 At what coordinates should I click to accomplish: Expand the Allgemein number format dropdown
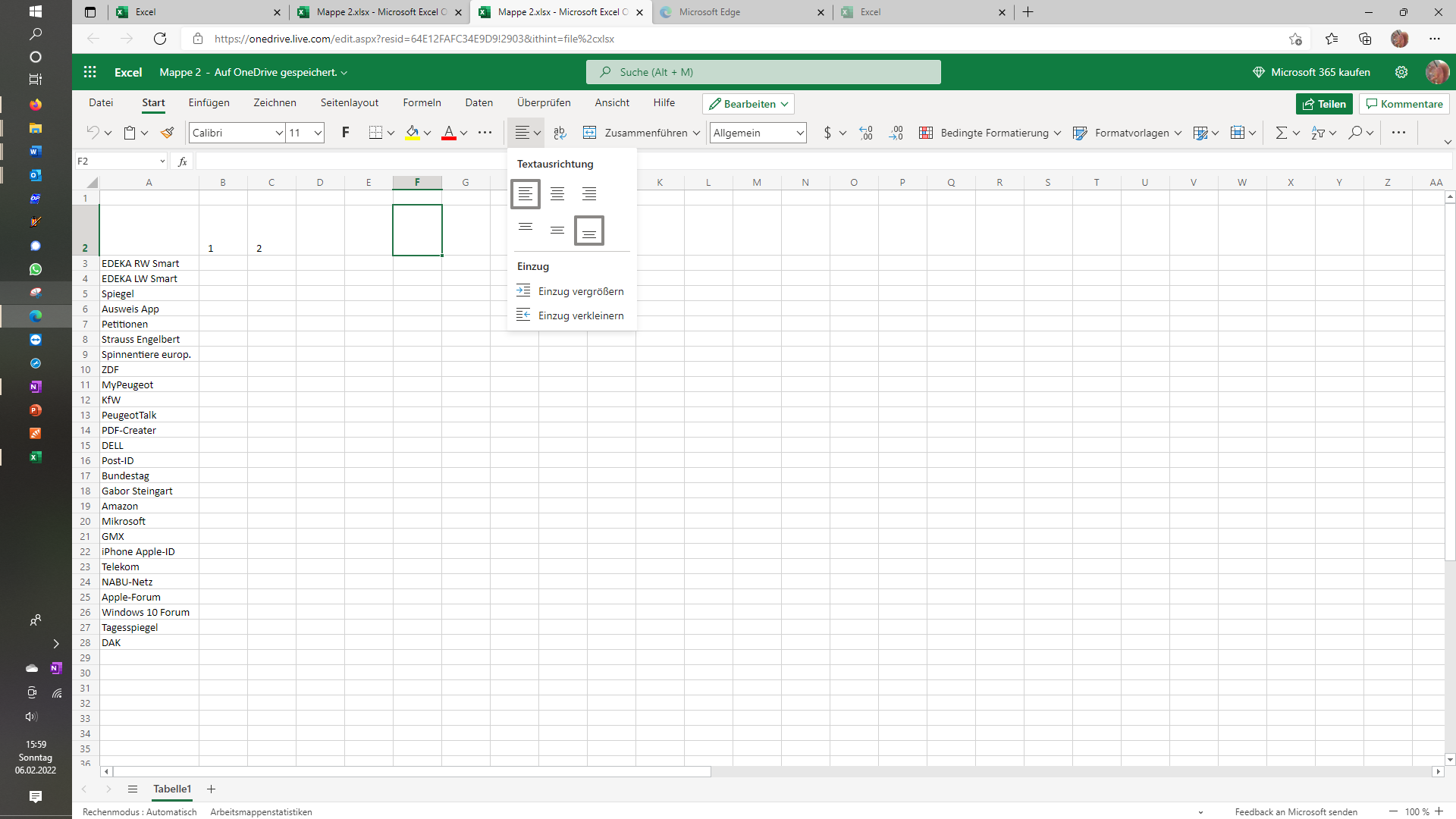[799, 133]
